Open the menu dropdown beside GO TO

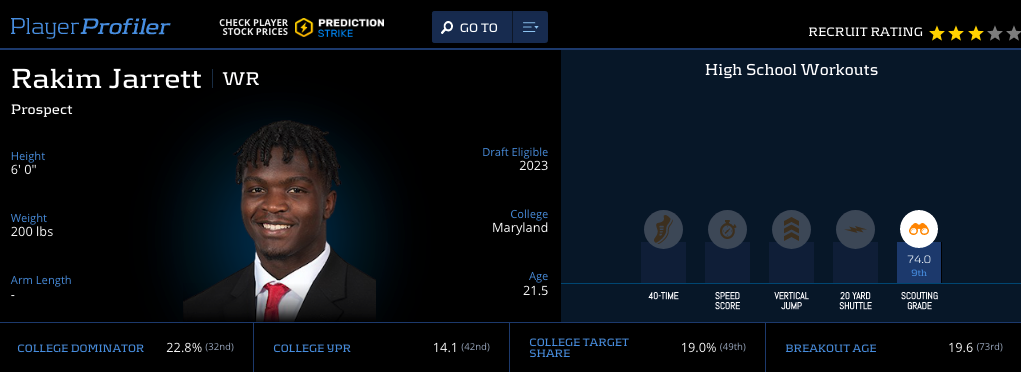click(x=530, y=27)
